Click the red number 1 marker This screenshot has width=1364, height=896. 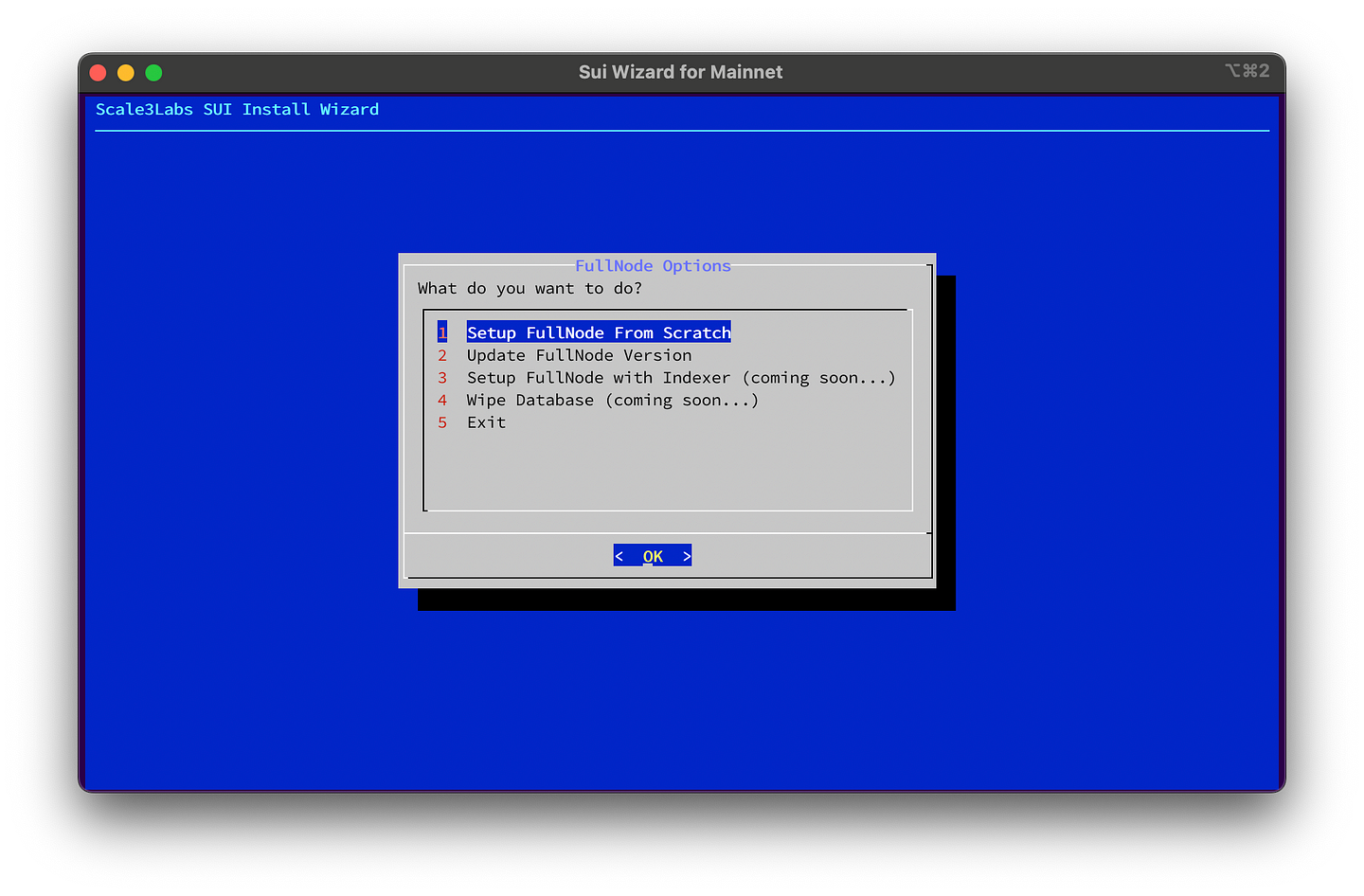click(442, 332)
